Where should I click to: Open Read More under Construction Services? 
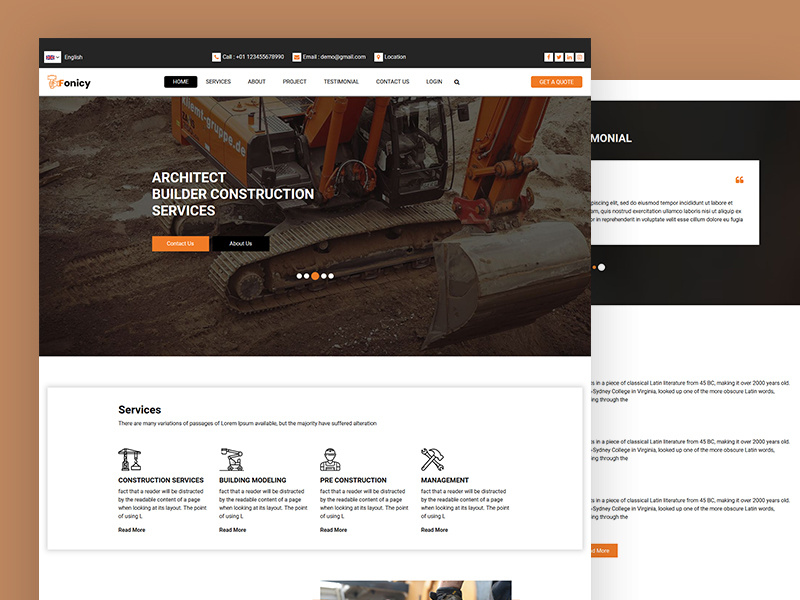(x=130, y=530)
